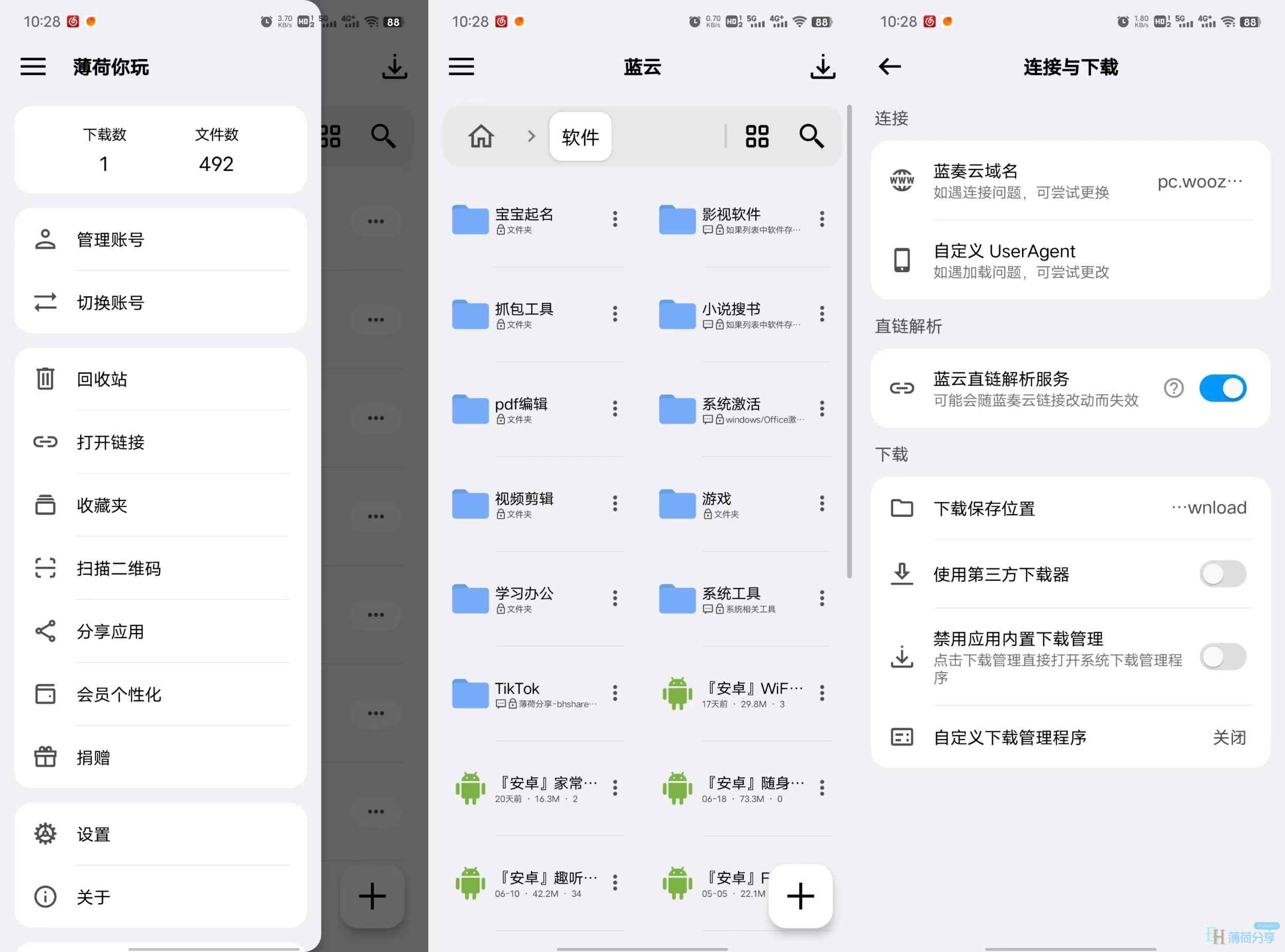Tap search icon in 蓝云 toolbar
The width and height of the screenshot is (1285, 952).
point(811,137)
